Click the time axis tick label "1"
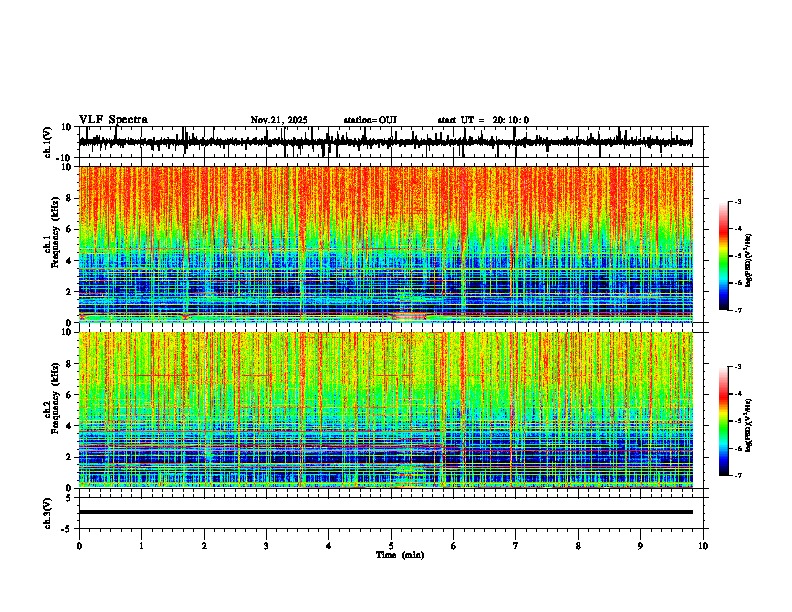The height and width of the screenshot is (612, 792). click(x=141, y=546)
